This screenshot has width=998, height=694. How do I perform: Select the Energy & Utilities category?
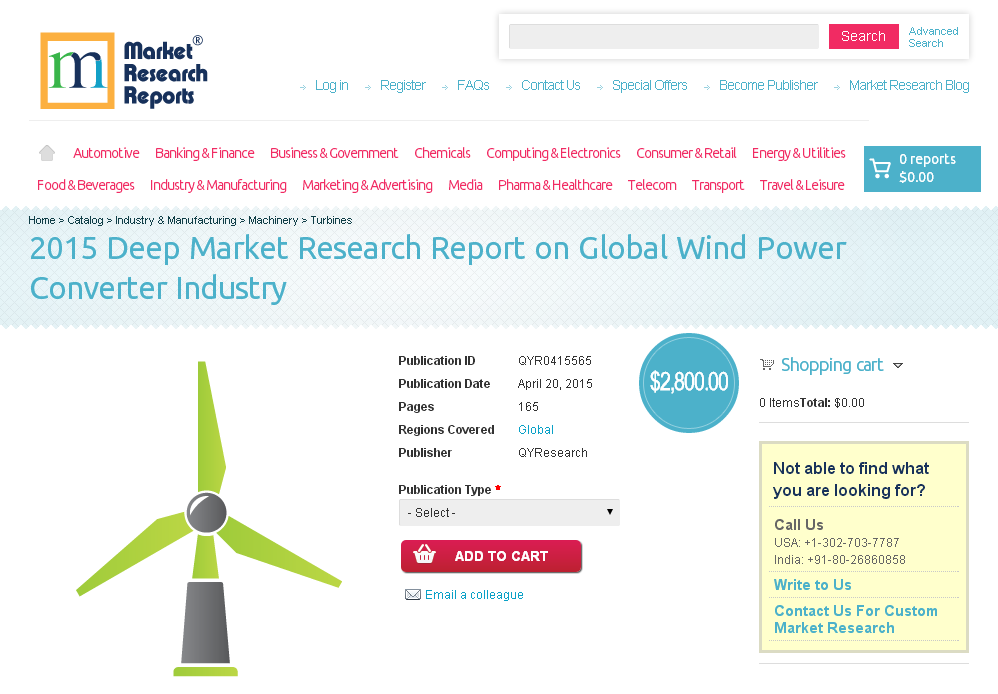[x=798, y=152]
